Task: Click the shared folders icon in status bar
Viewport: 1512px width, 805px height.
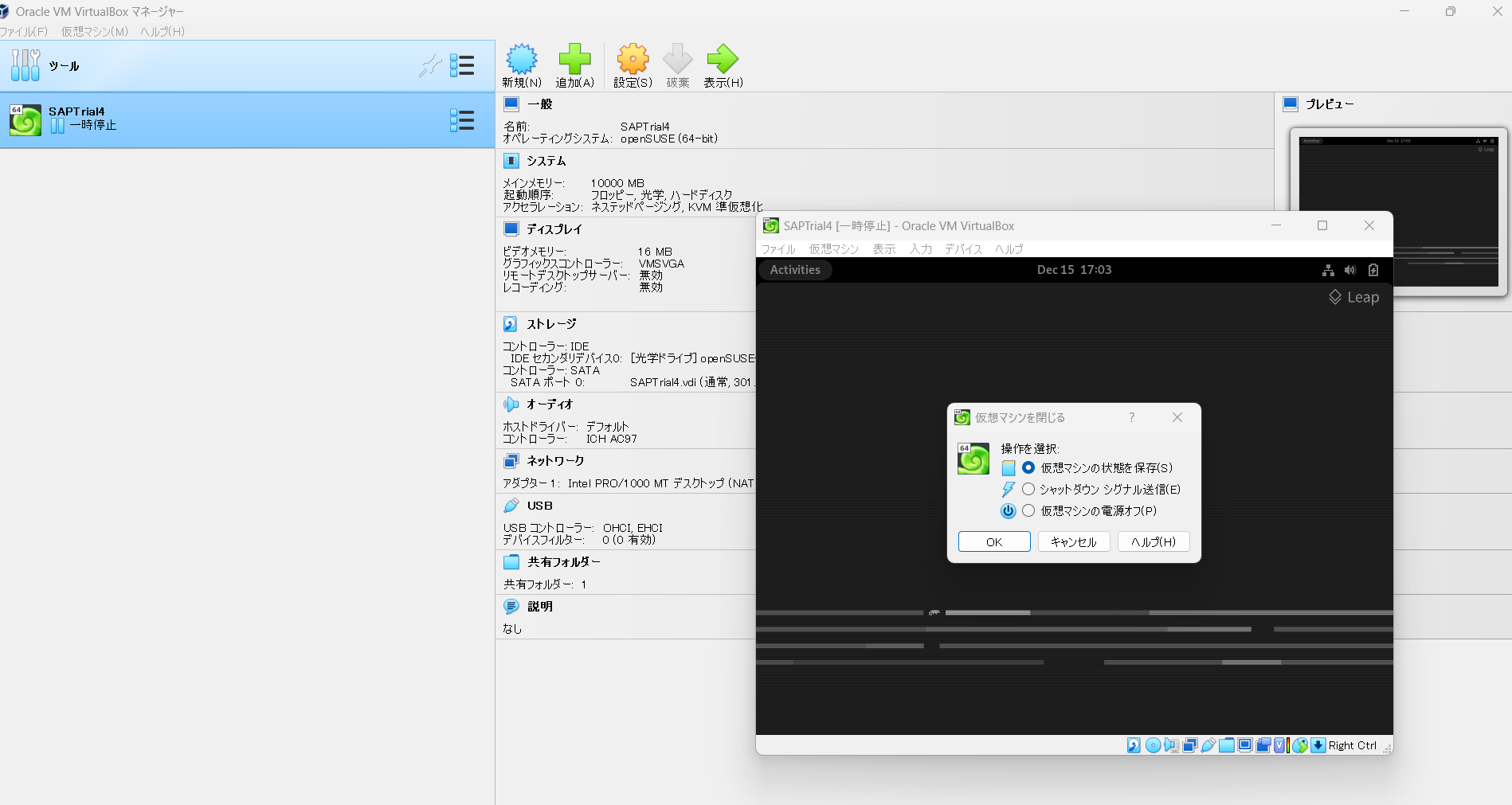Action: point(1227,745)
